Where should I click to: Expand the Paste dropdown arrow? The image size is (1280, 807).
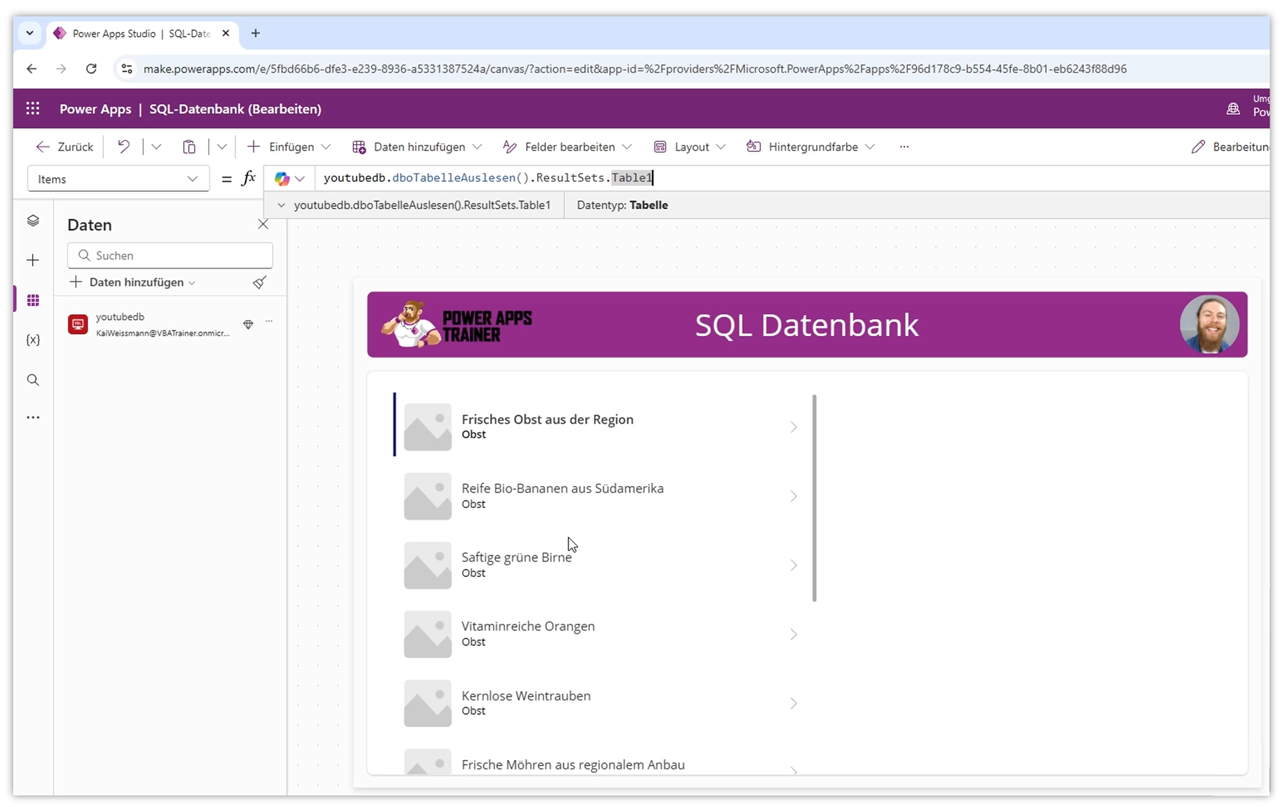pos(221,147)
